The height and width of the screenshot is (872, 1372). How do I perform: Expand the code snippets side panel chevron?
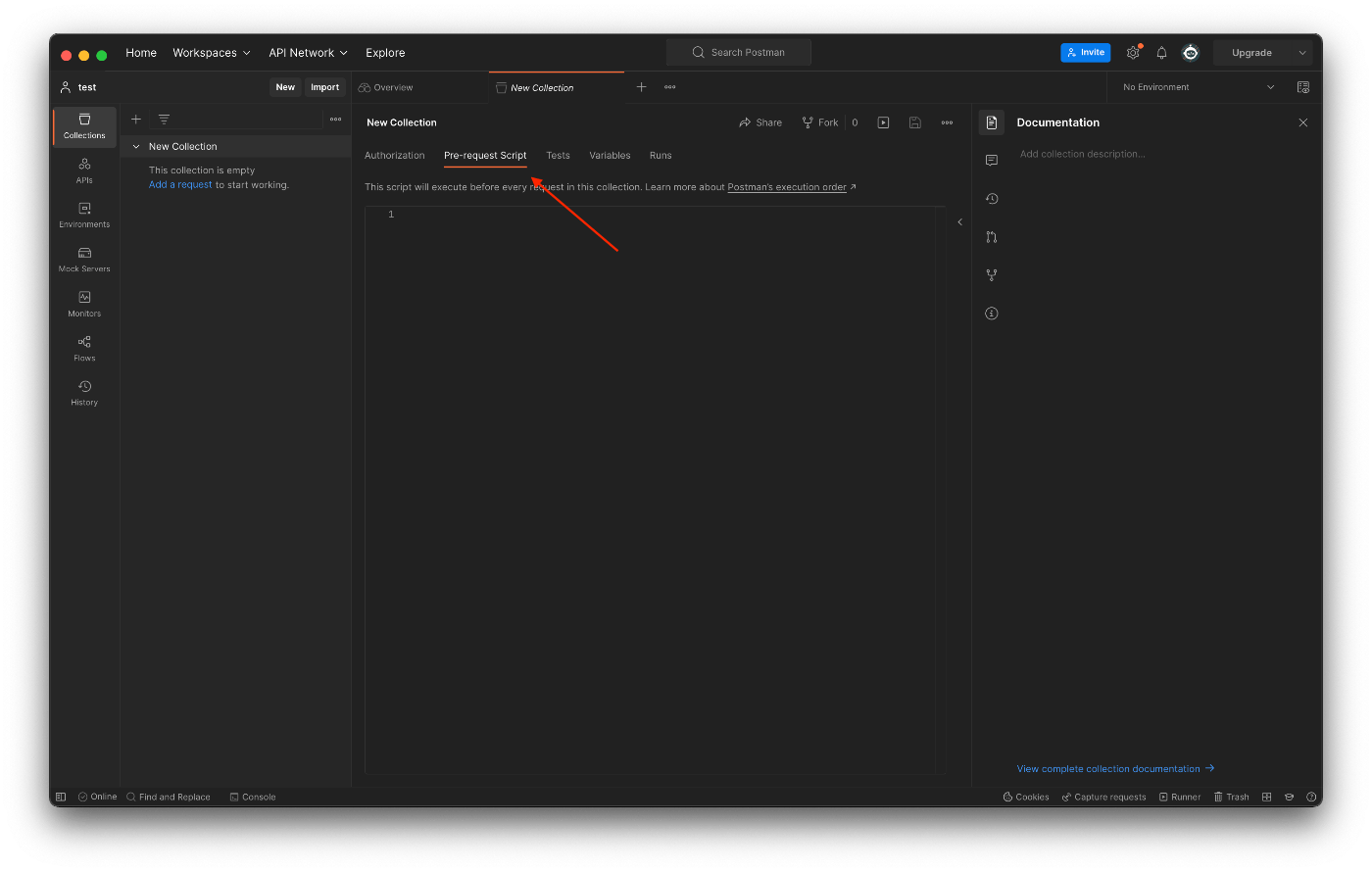960,222
